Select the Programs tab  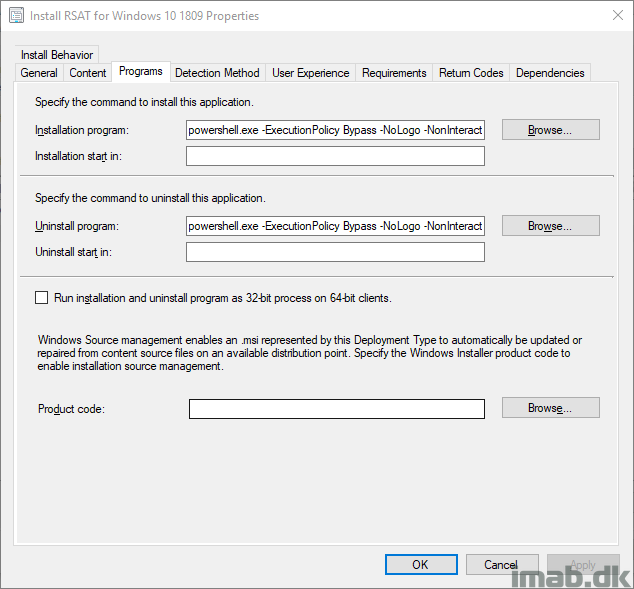[x=141, y=71]
